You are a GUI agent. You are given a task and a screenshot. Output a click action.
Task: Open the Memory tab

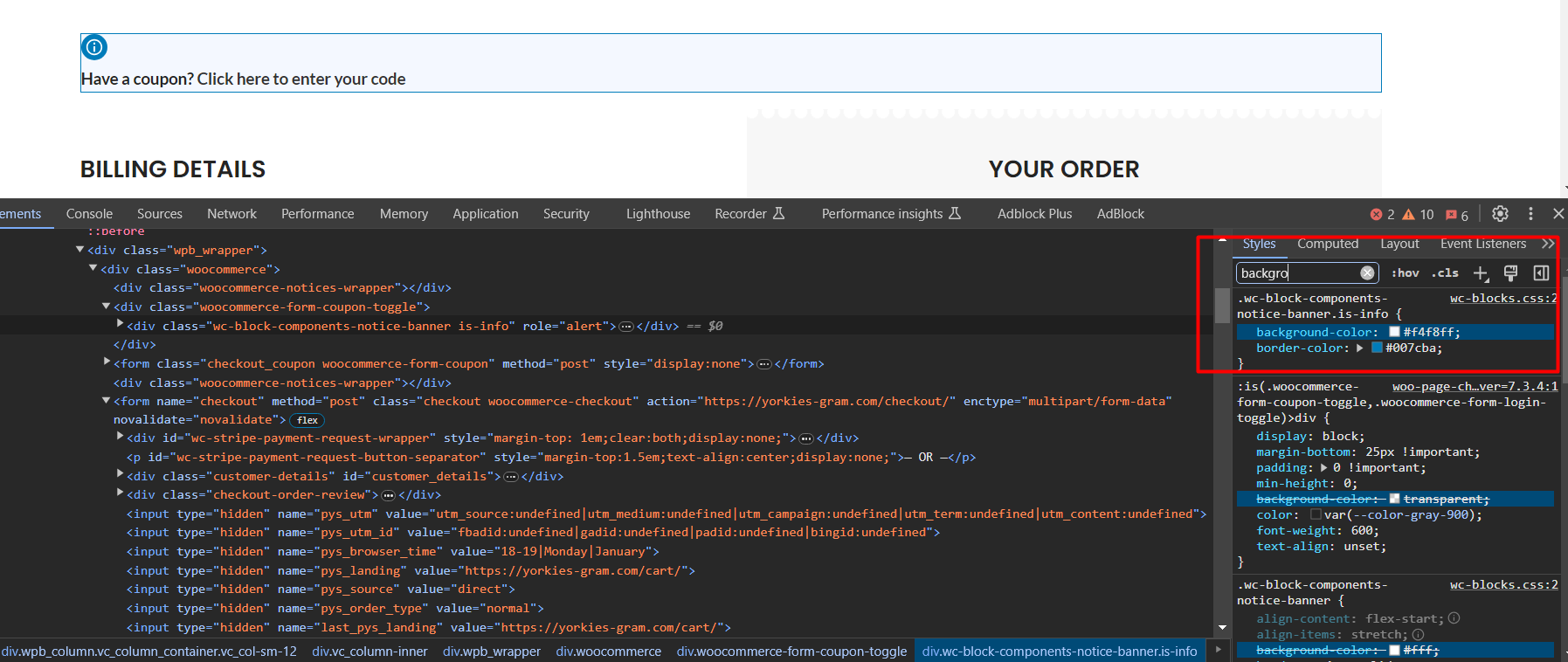(x=404, y=214)
